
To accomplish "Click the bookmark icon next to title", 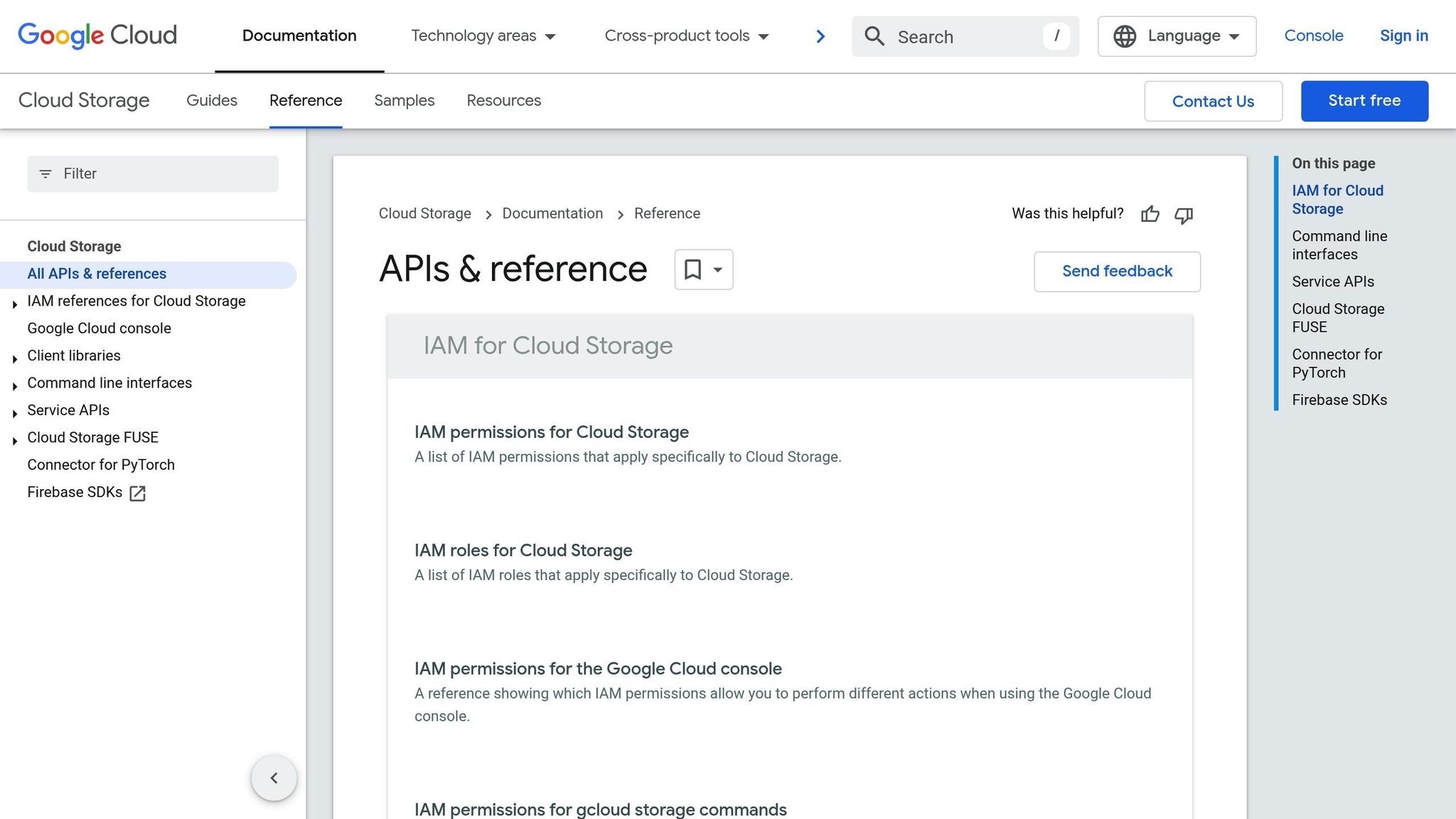I will (x=692, y=269).
